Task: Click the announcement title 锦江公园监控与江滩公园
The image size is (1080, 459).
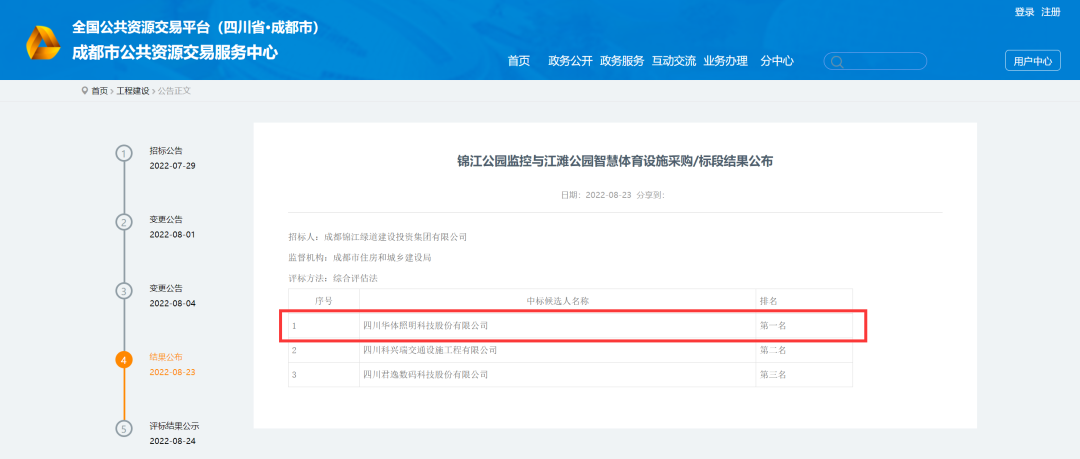Action: click(x=615, y=161)
